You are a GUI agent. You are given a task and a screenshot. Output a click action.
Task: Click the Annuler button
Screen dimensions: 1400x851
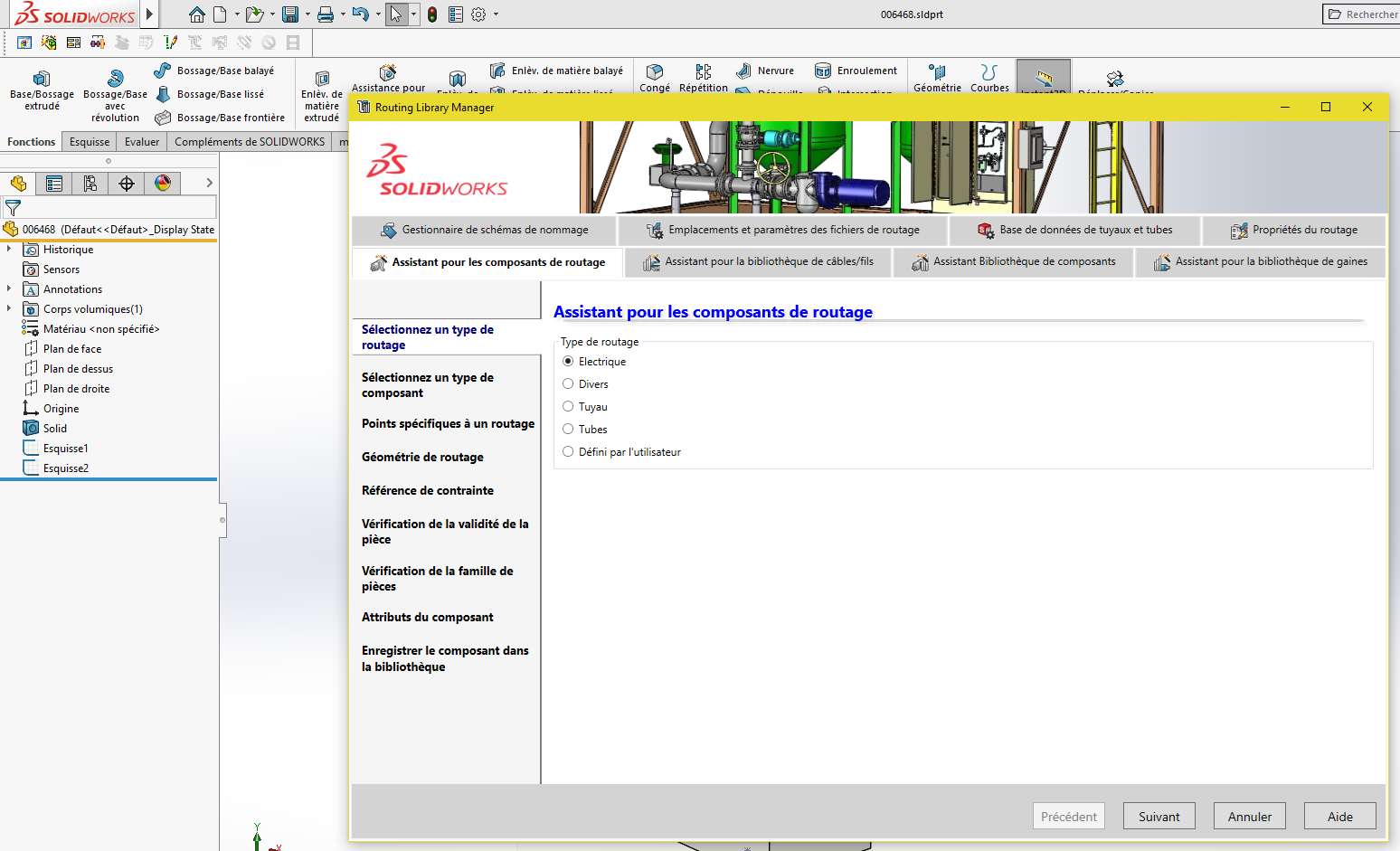[1249, 816]
